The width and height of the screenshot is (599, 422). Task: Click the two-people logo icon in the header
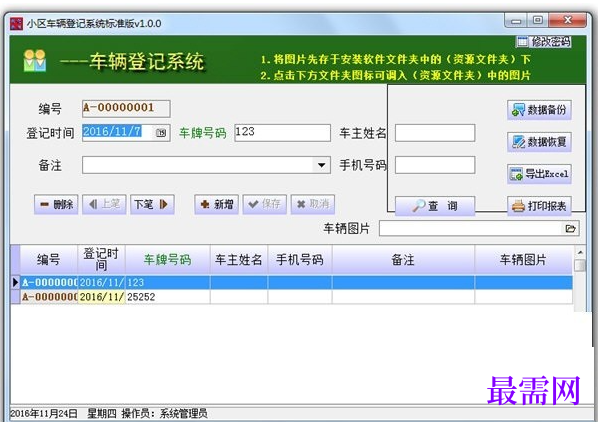click(34, 61)
